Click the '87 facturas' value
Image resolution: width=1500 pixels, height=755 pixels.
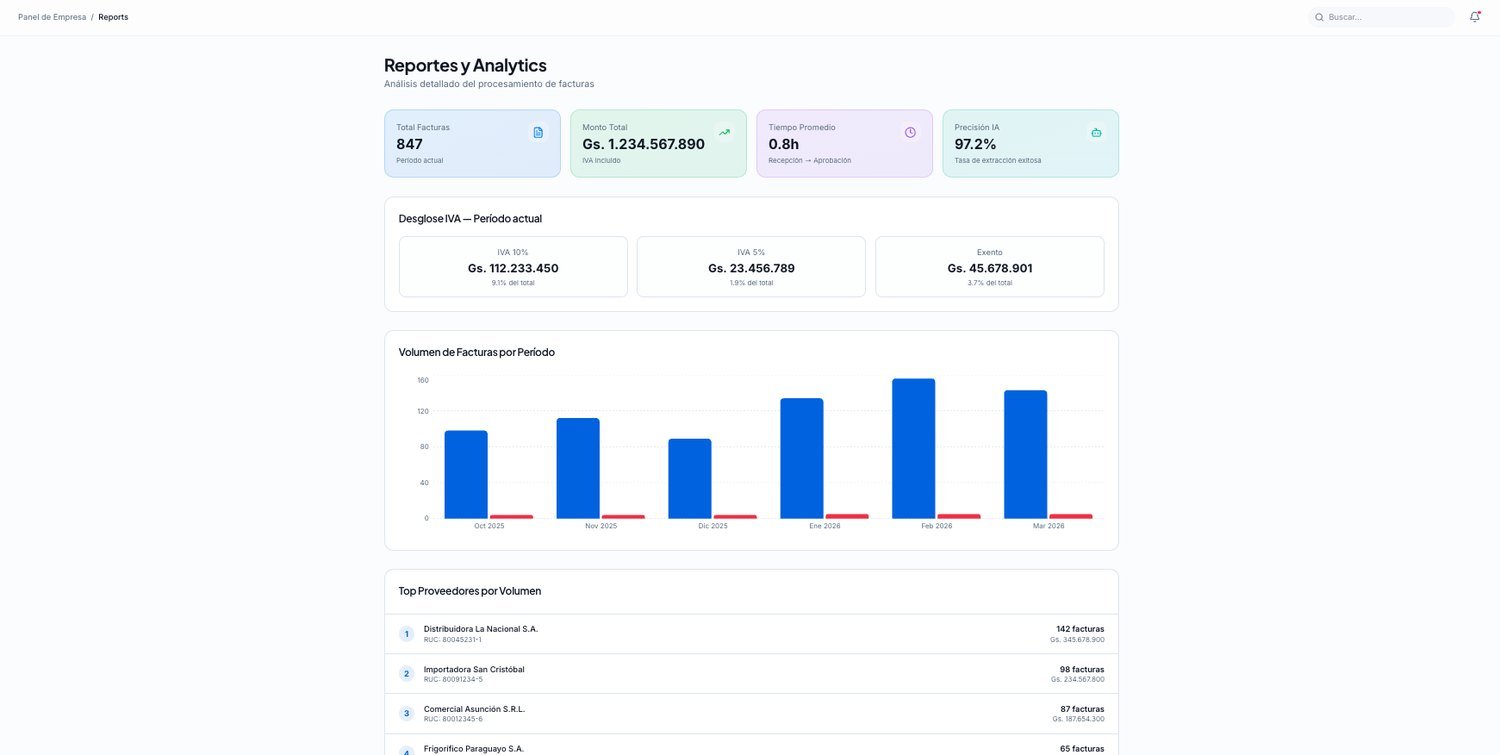tap(1082, 709)
